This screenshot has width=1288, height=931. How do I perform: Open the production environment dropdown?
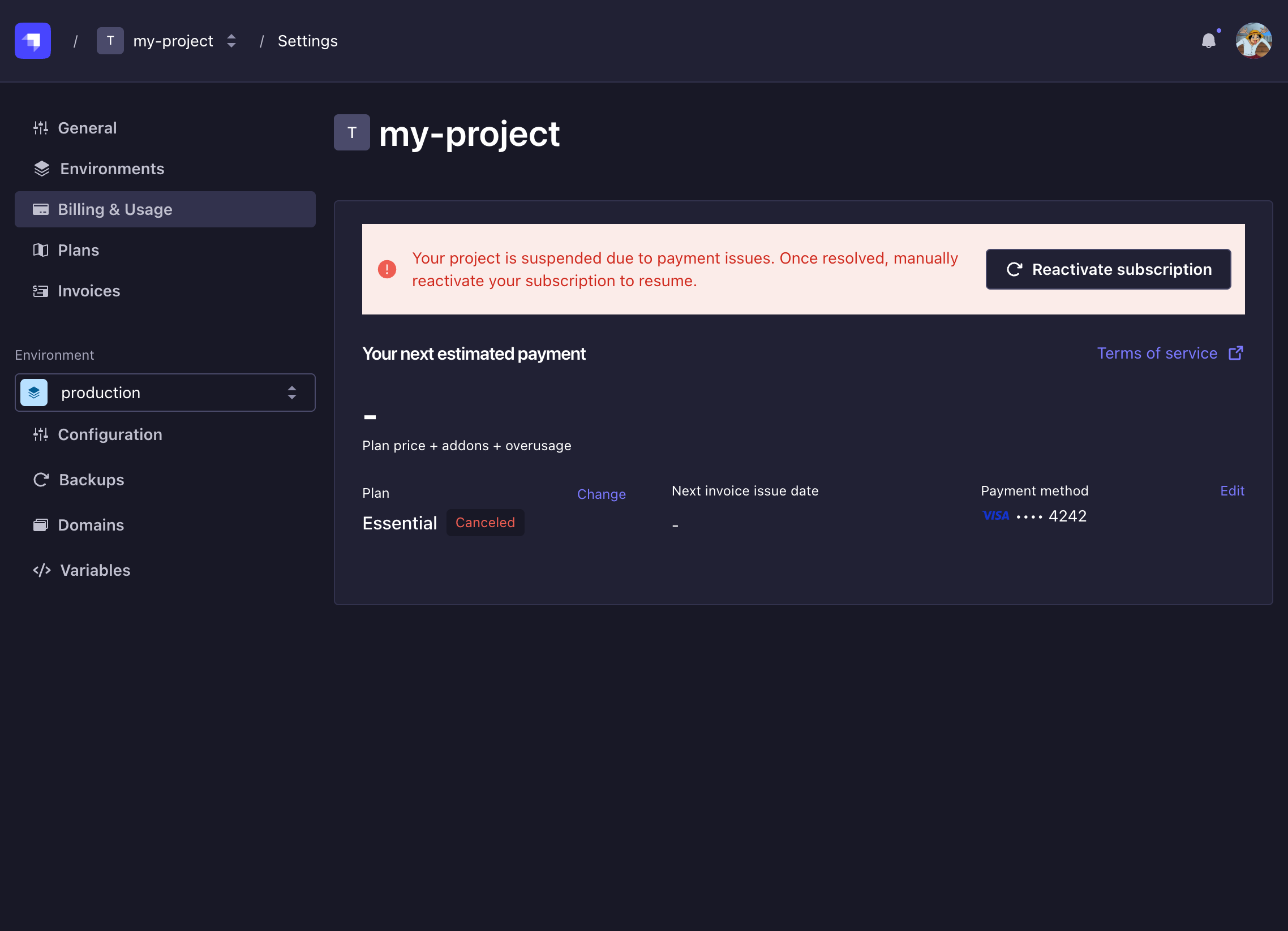pos(165,393)
